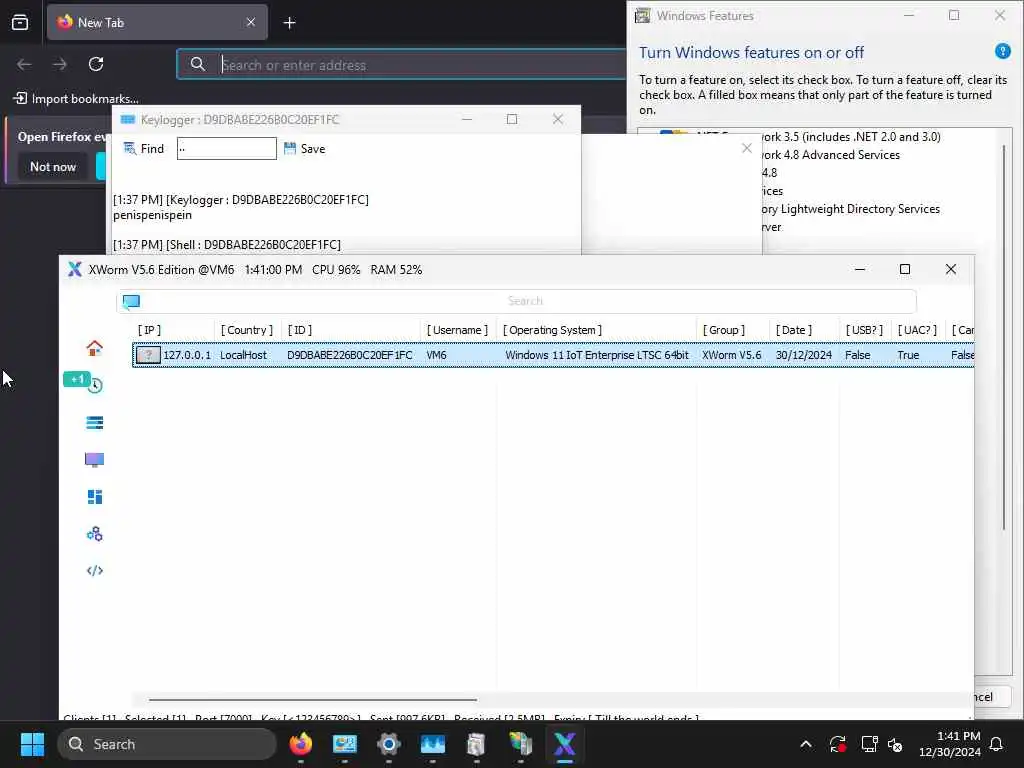
Task: Click Import bookmarks link in Firefox
Action: coord(76,99)
